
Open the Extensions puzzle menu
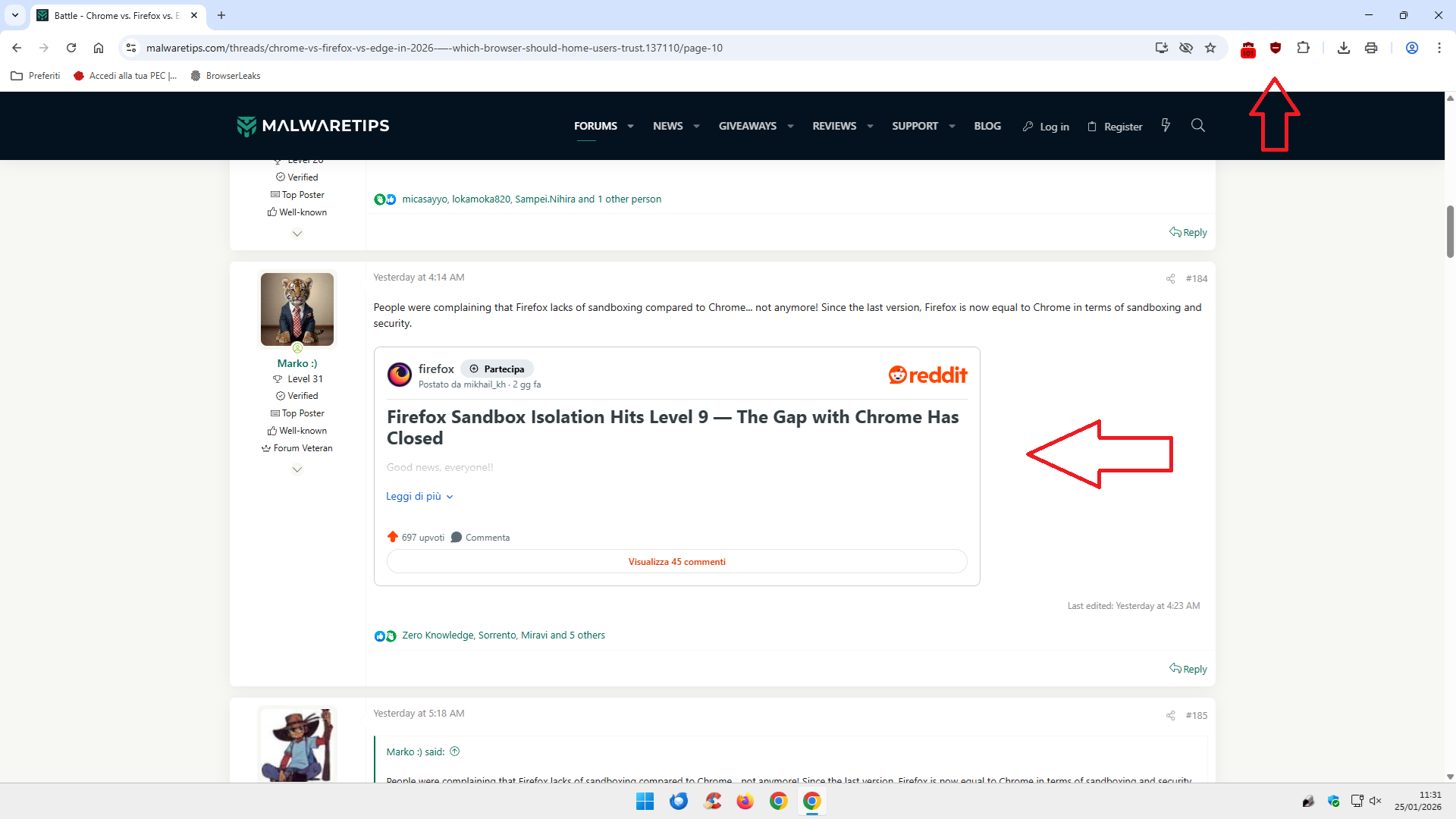point(1303,48)
